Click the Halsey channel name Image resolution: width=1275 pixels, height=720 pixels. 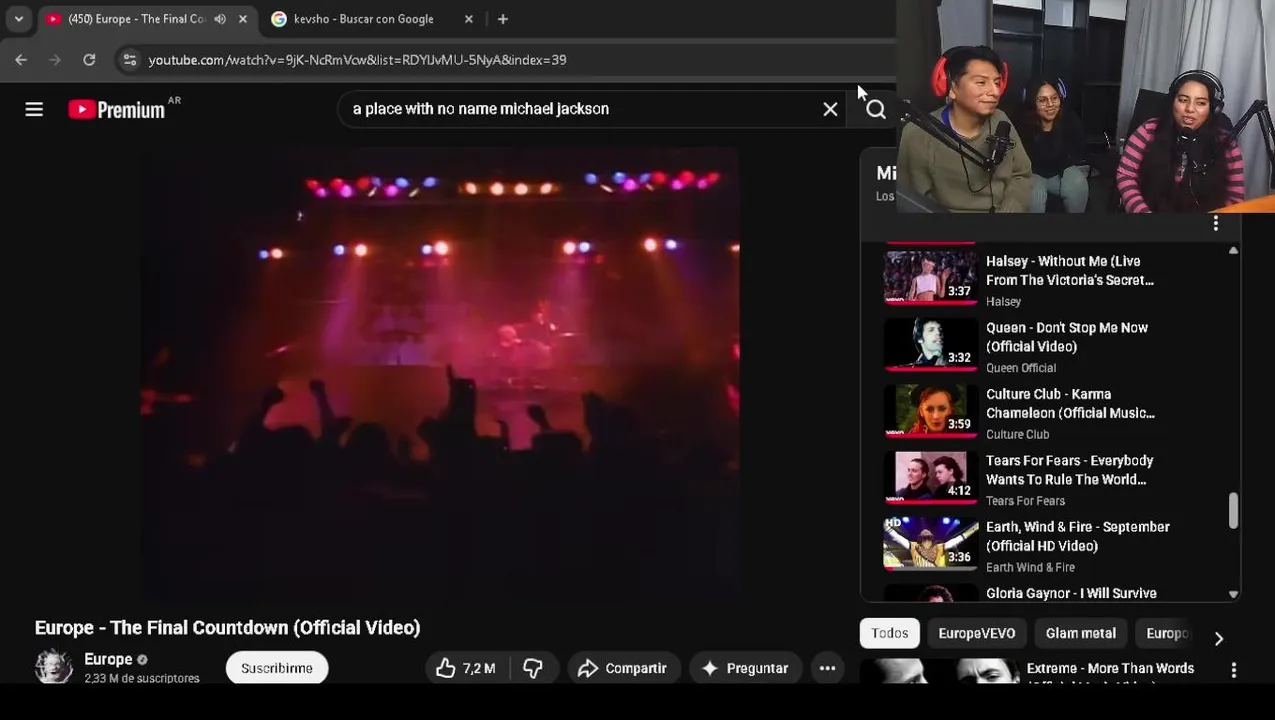1003,301
